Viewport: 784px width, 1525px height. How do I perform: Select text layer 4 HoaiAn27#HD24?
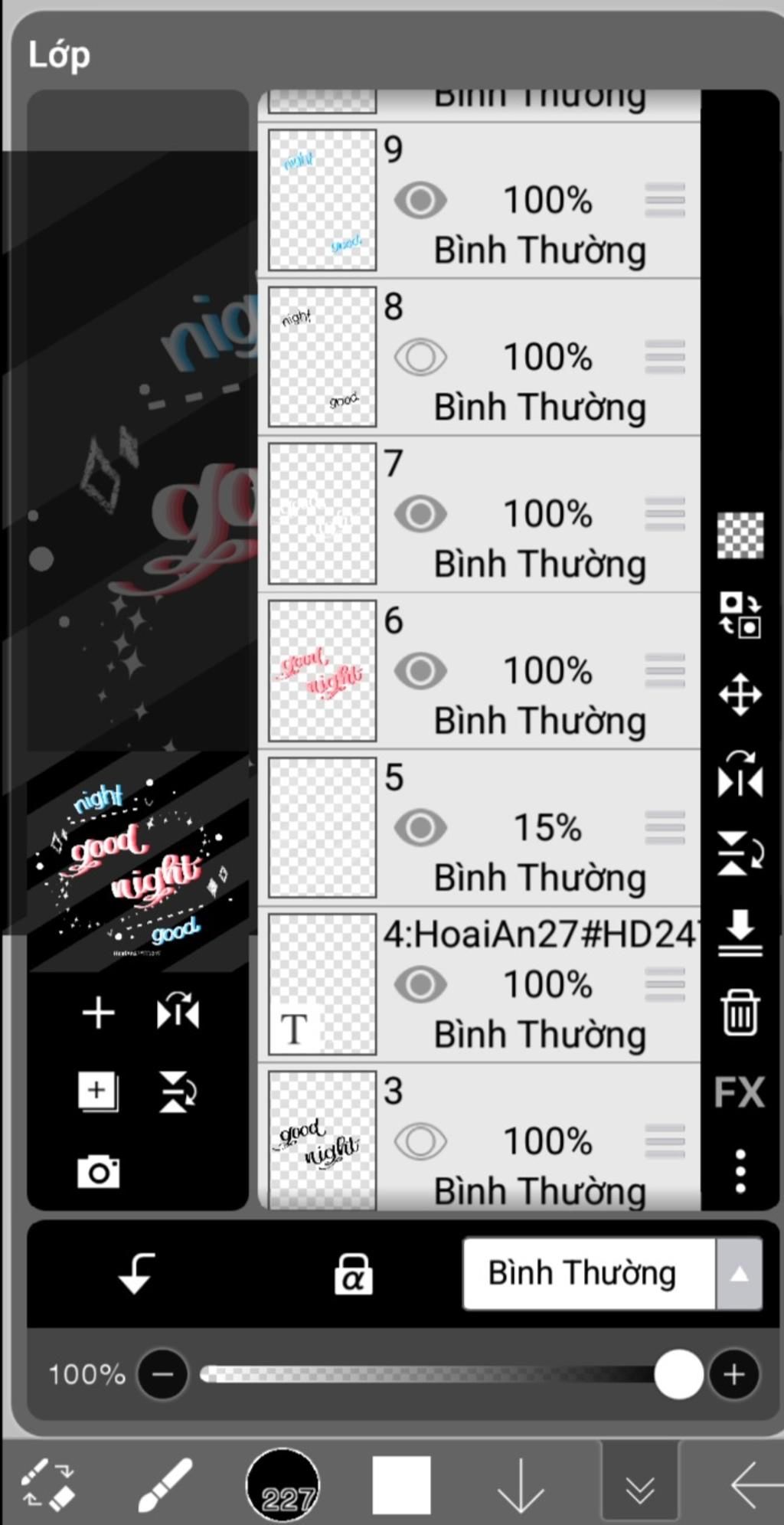click(479, 984)
